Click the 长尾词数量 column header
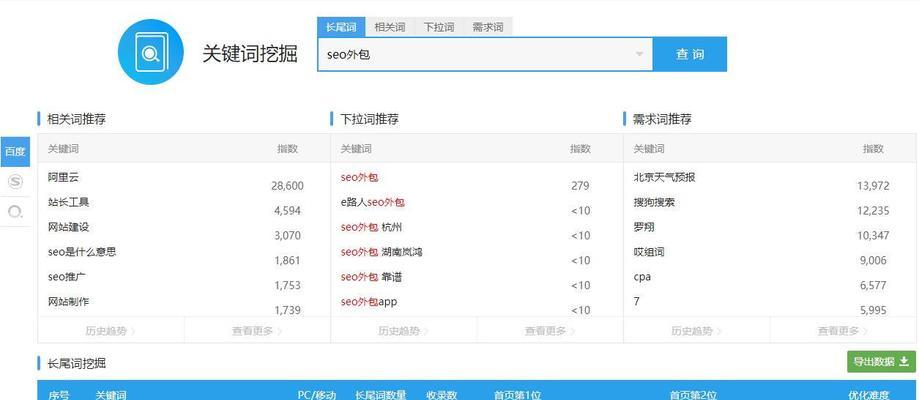 (x=380, y=395)
